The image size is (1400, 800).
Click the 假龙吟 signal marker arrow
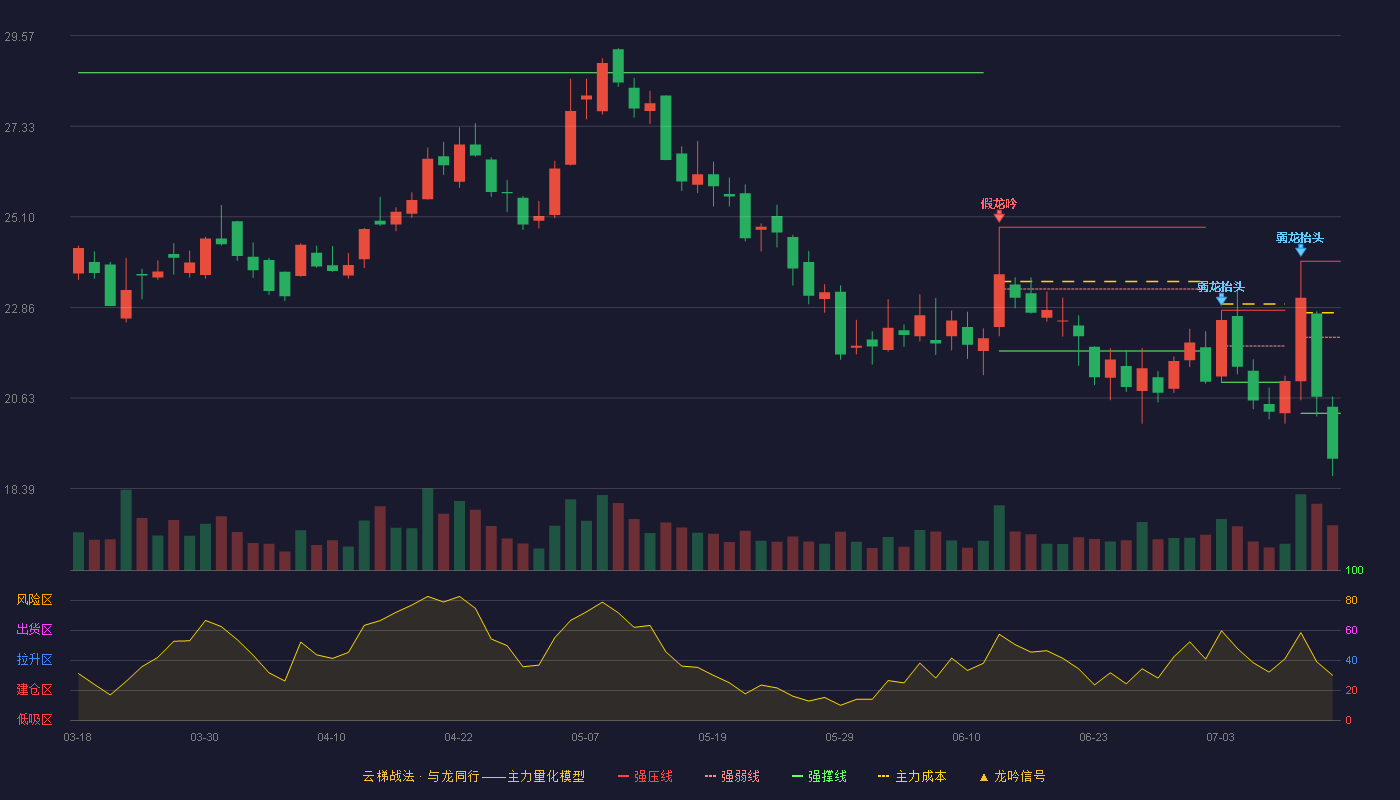[999, 216]
